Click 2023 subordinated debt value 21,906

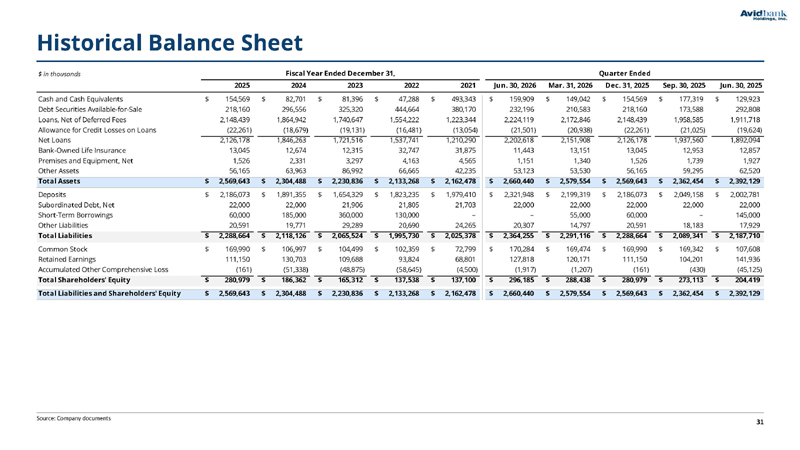click(353, 205)
